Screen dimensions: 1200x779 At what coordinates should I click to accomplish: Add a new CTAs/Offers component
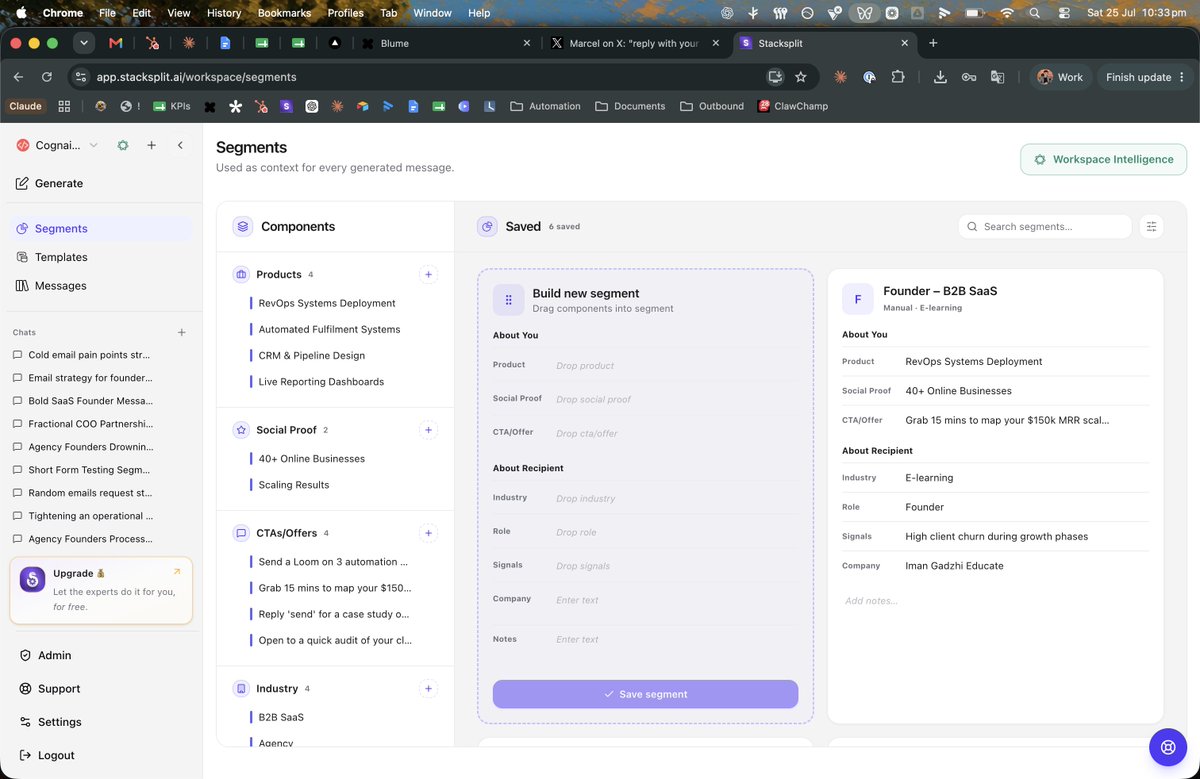tap(428, 533)
